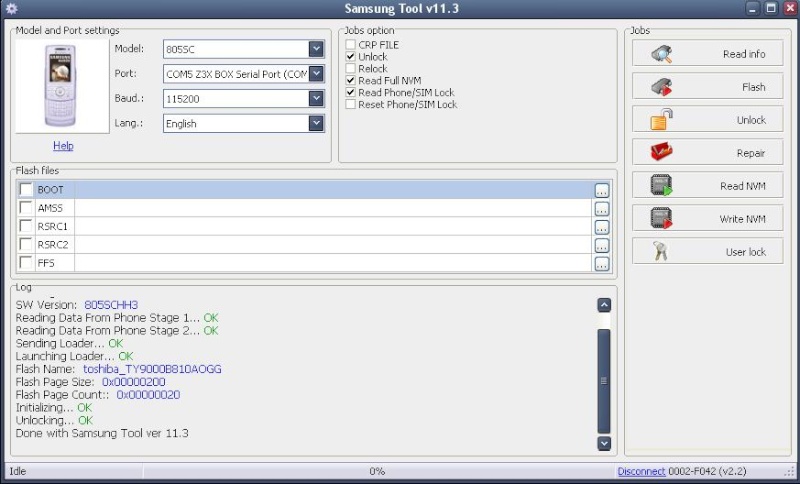Run the Unlock padlock job
This screenshot has height=484, width=800.
point(707,119)
